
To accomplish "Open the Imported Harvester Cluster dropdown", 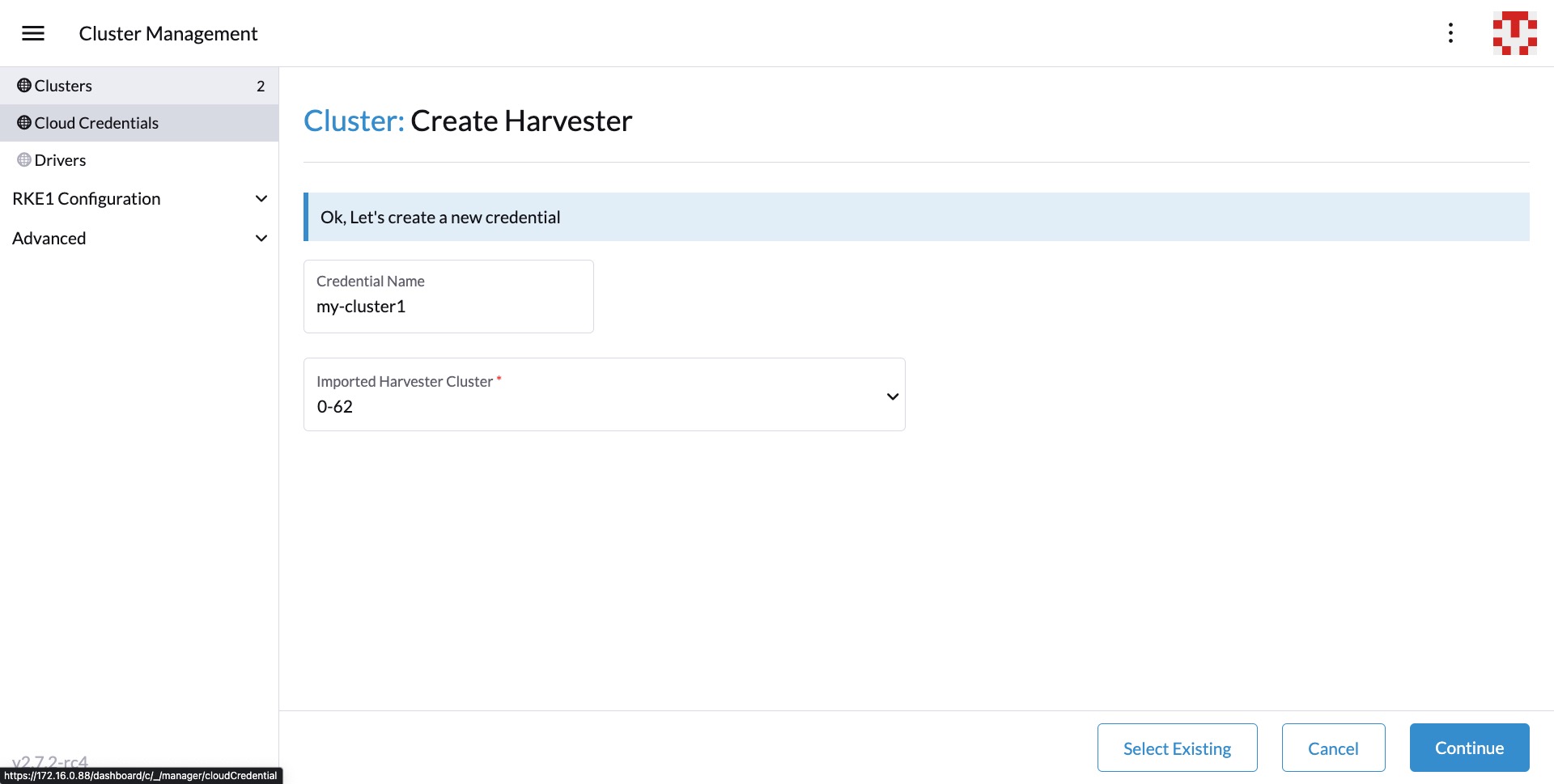I will click(604, 395).
